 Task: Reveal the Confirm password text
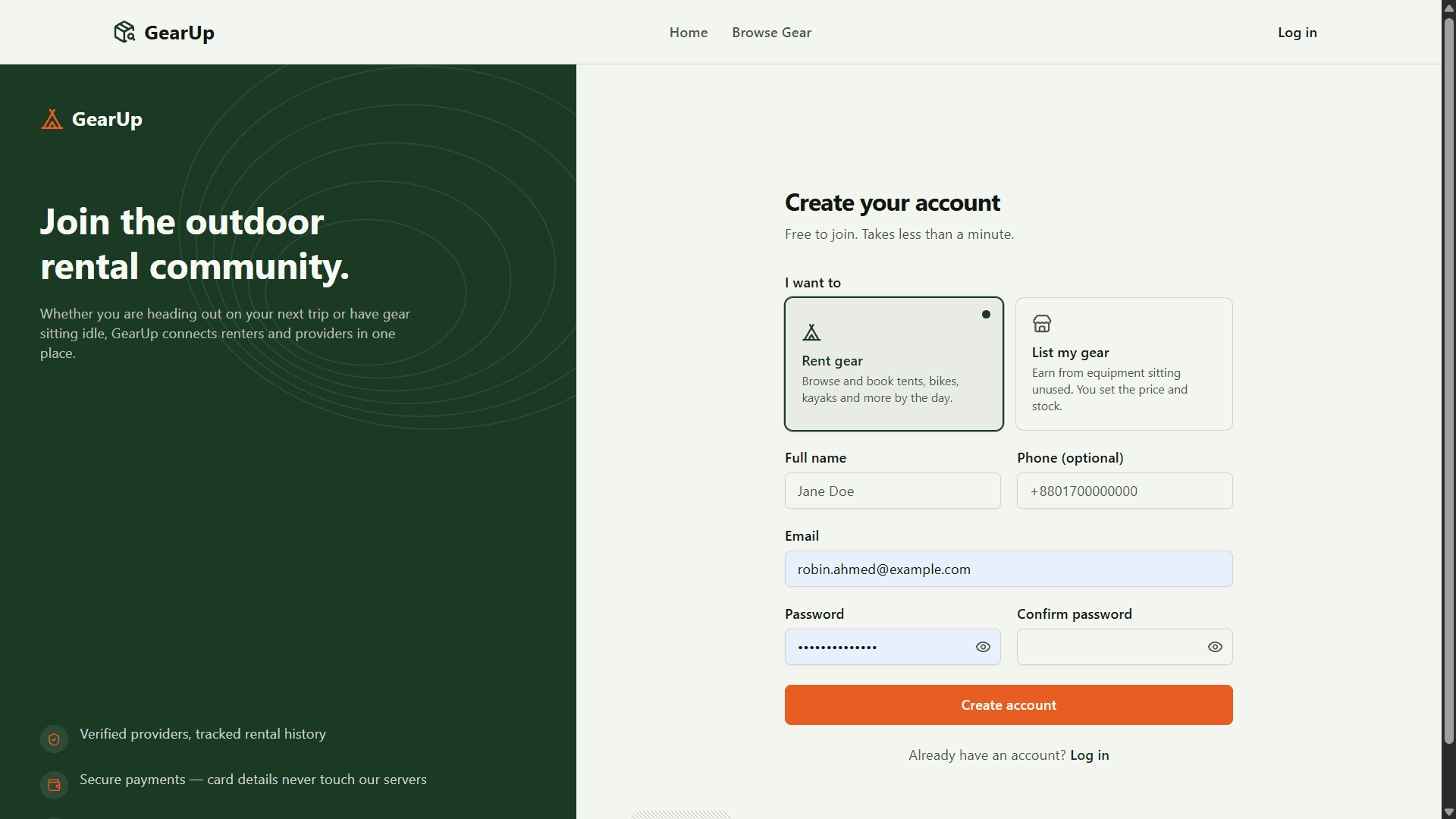[1215, 647]
